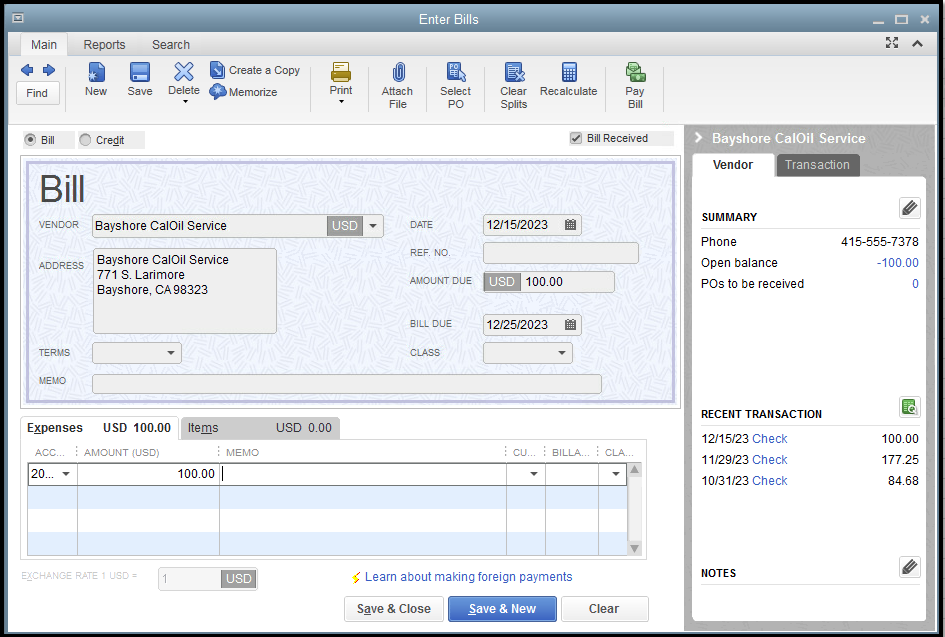
Task: Open the Delete dropdown arrow
Action: tap(185, 102)
